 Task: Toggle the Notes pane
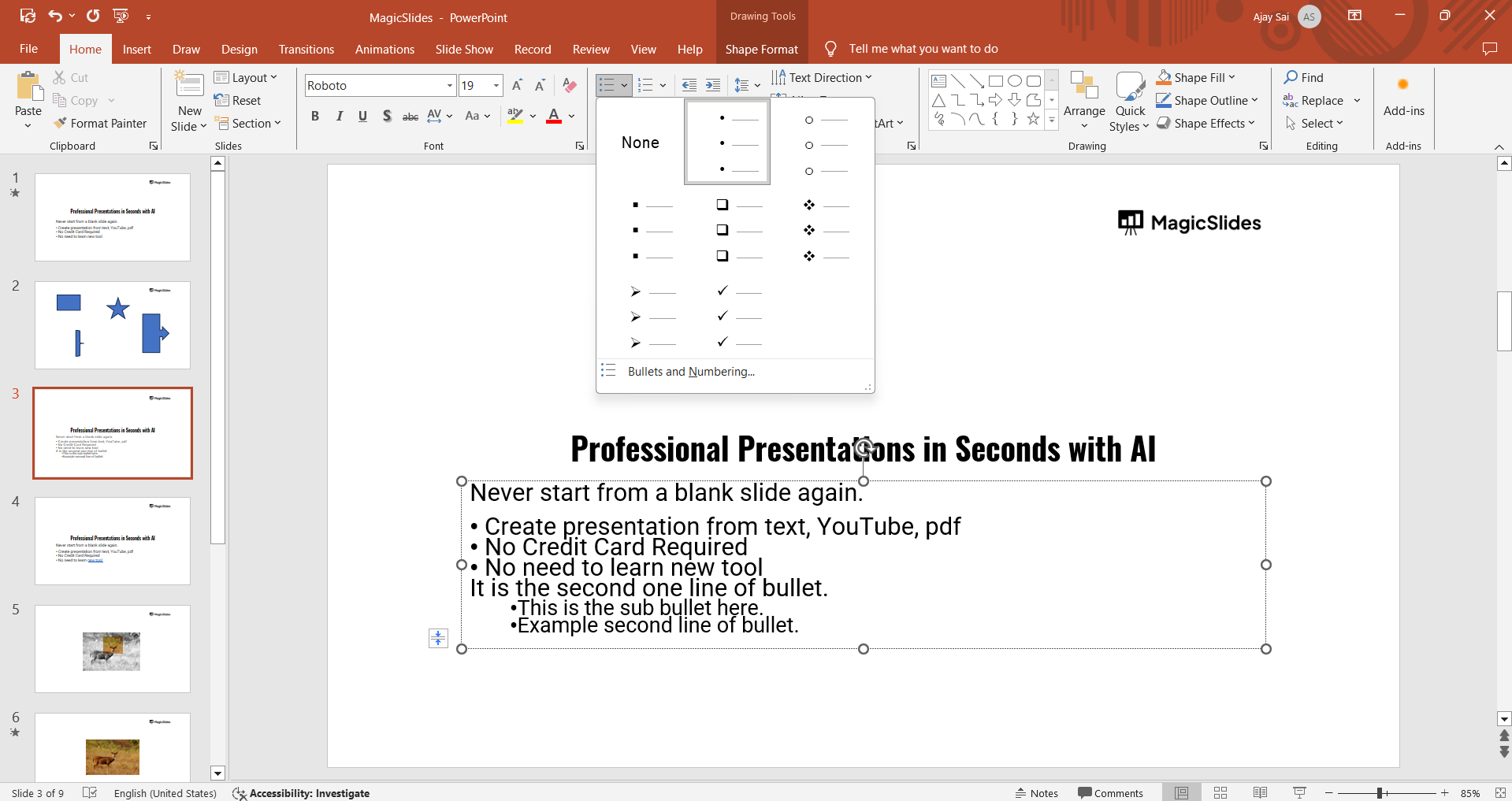[x=1037, y=793]
